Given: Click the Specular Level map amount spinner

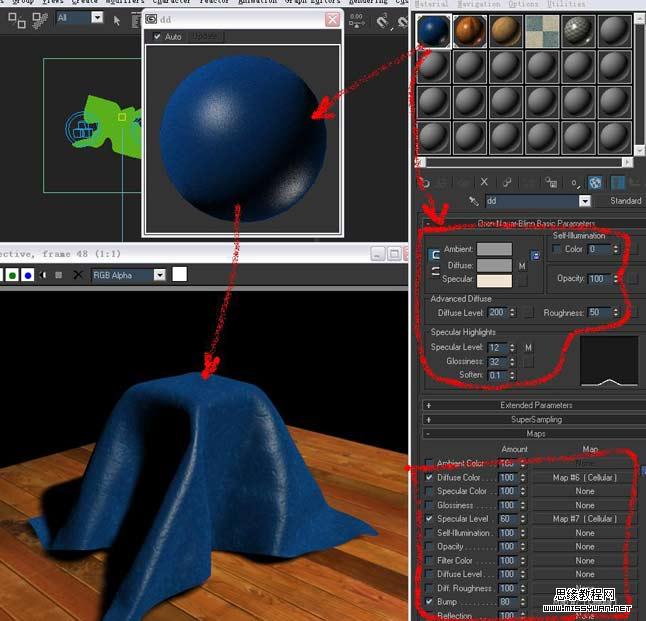Looking at the screenshot, I should (522, 519).
